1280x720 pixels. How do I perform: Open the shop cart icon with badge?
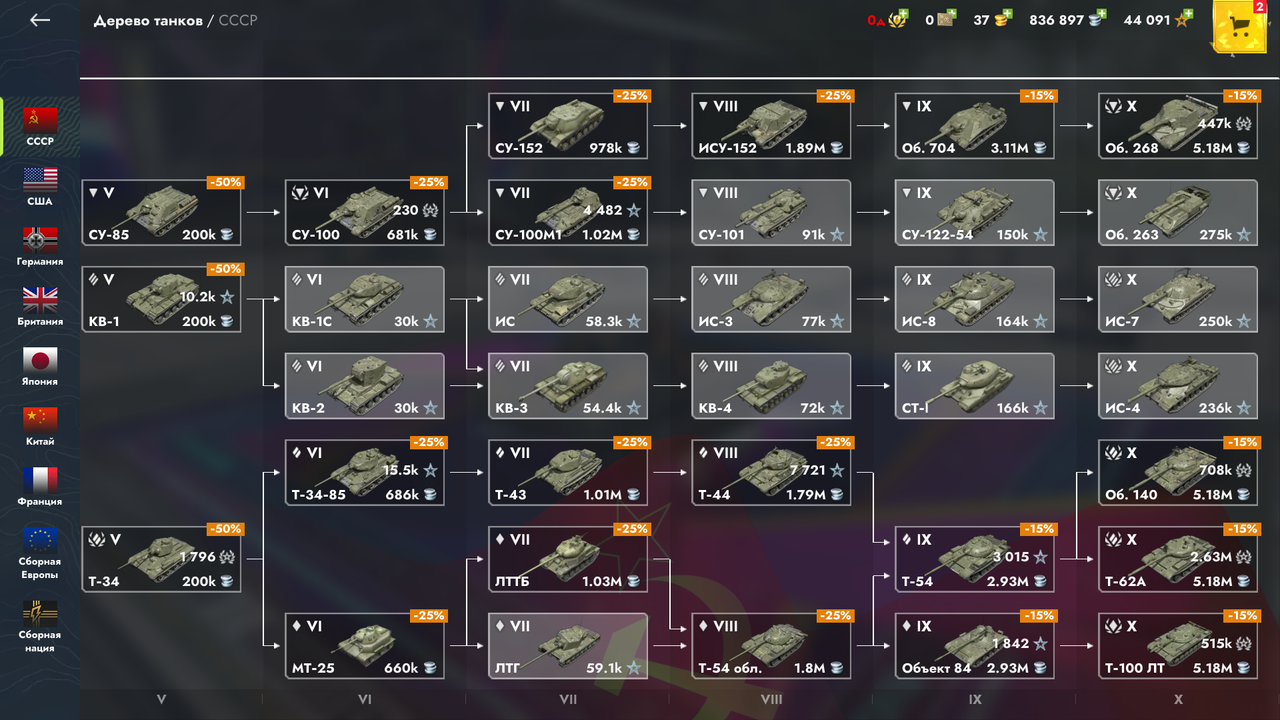click(1240, 27)
